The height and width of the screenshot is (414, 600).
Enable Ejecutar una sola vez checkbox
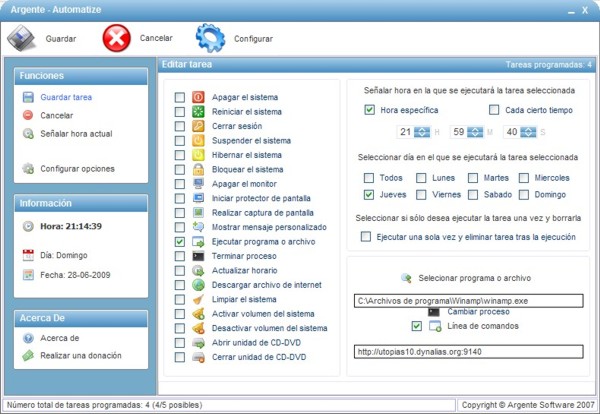click(x=366, y=236)
